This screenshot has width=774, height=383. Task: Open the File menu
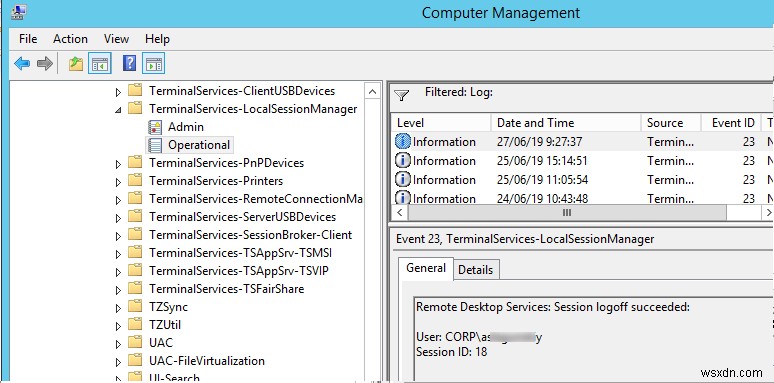coord(28,38)
